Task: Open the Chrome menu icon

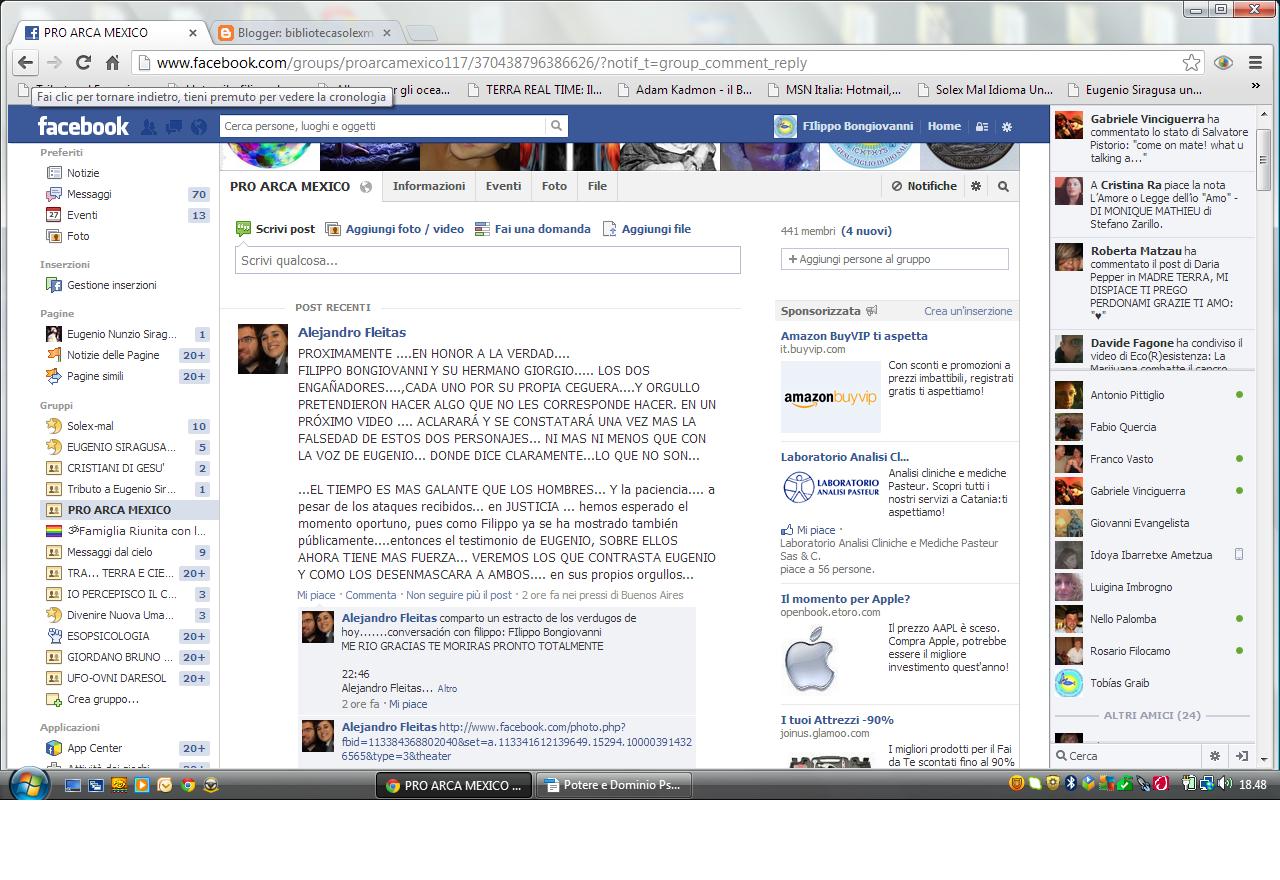Action: (x=1255, y=62)
